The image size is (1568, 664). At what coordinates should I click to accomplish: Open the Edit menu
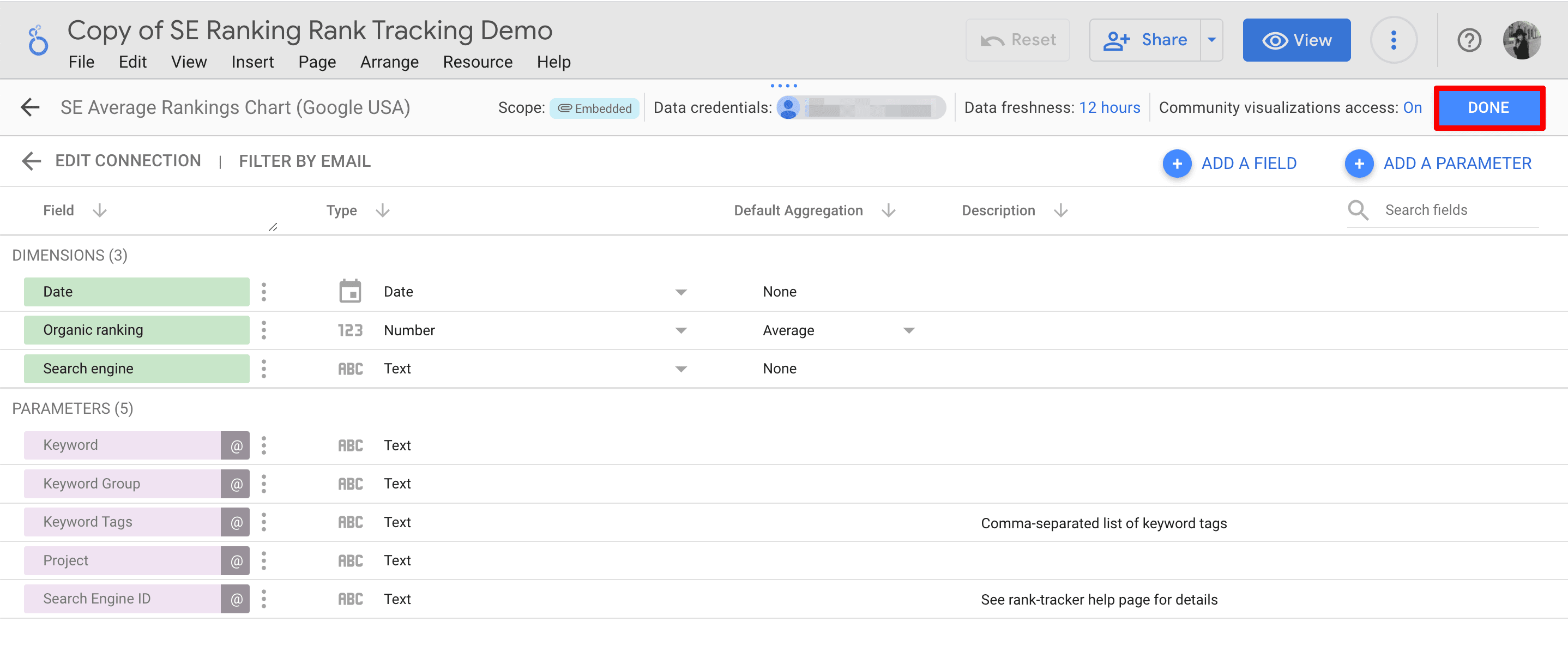tap(131, 62)
